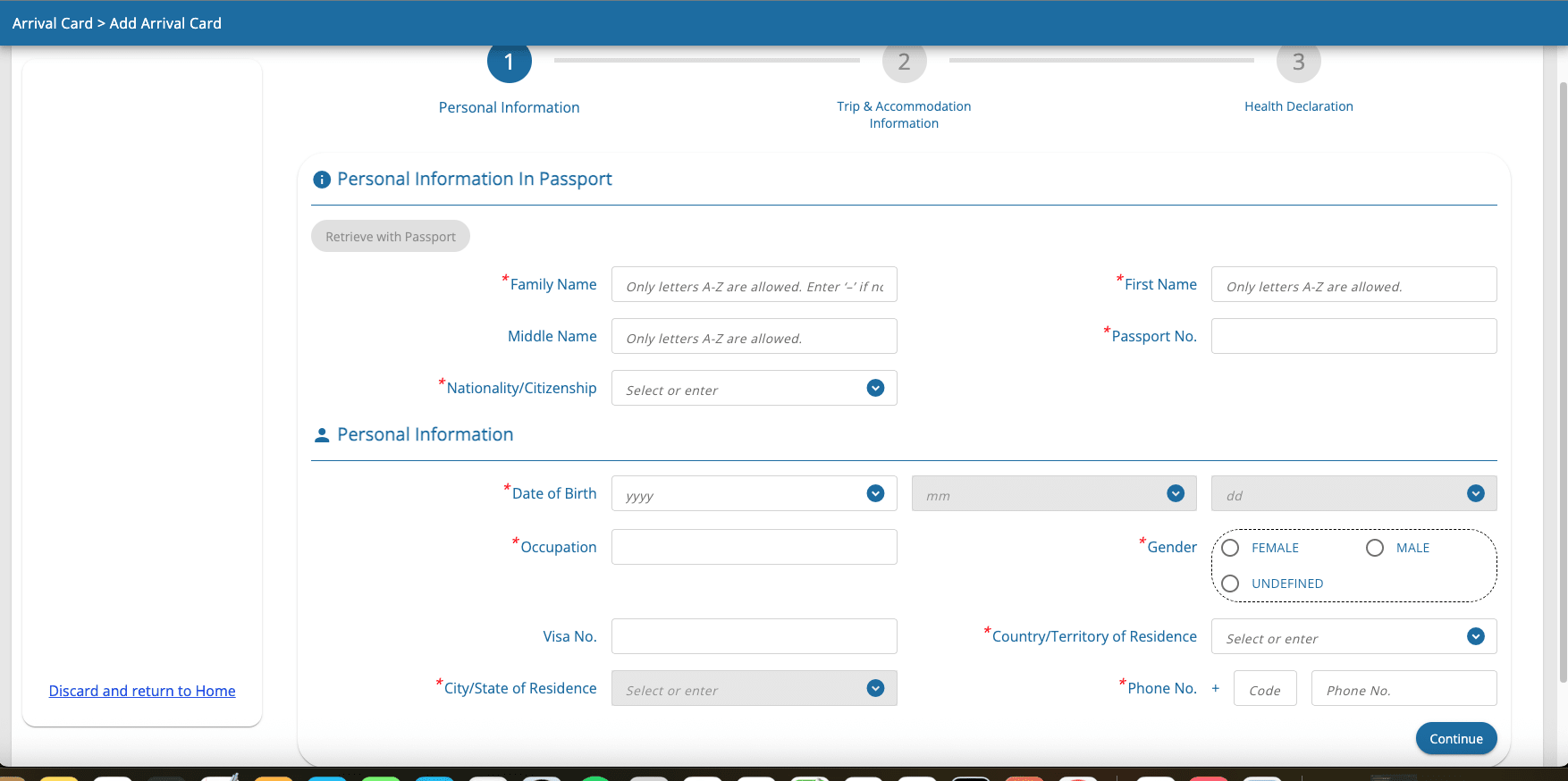Open the Nationality/Citizenship dropdown

pyautogui.click(x=754, y=388)
